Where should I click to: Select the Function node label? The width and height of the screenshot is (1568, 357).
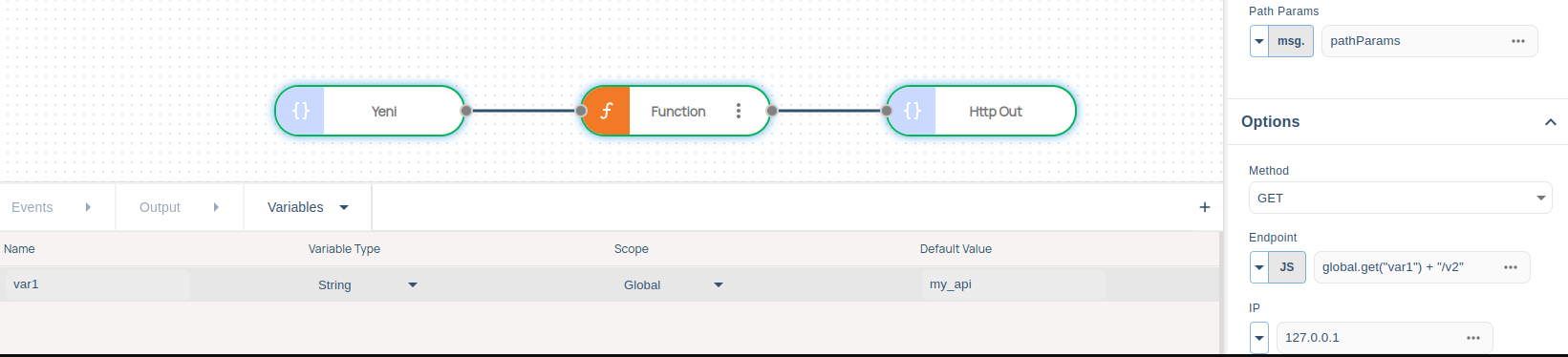[678, 112]
